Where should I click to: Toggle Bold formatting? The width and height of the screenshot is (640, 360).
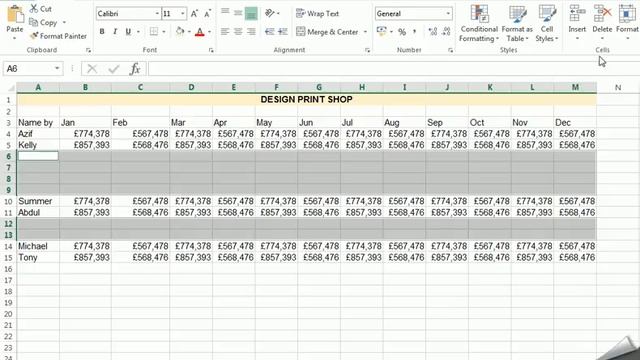pyautogui.click(x=102, y=31)
